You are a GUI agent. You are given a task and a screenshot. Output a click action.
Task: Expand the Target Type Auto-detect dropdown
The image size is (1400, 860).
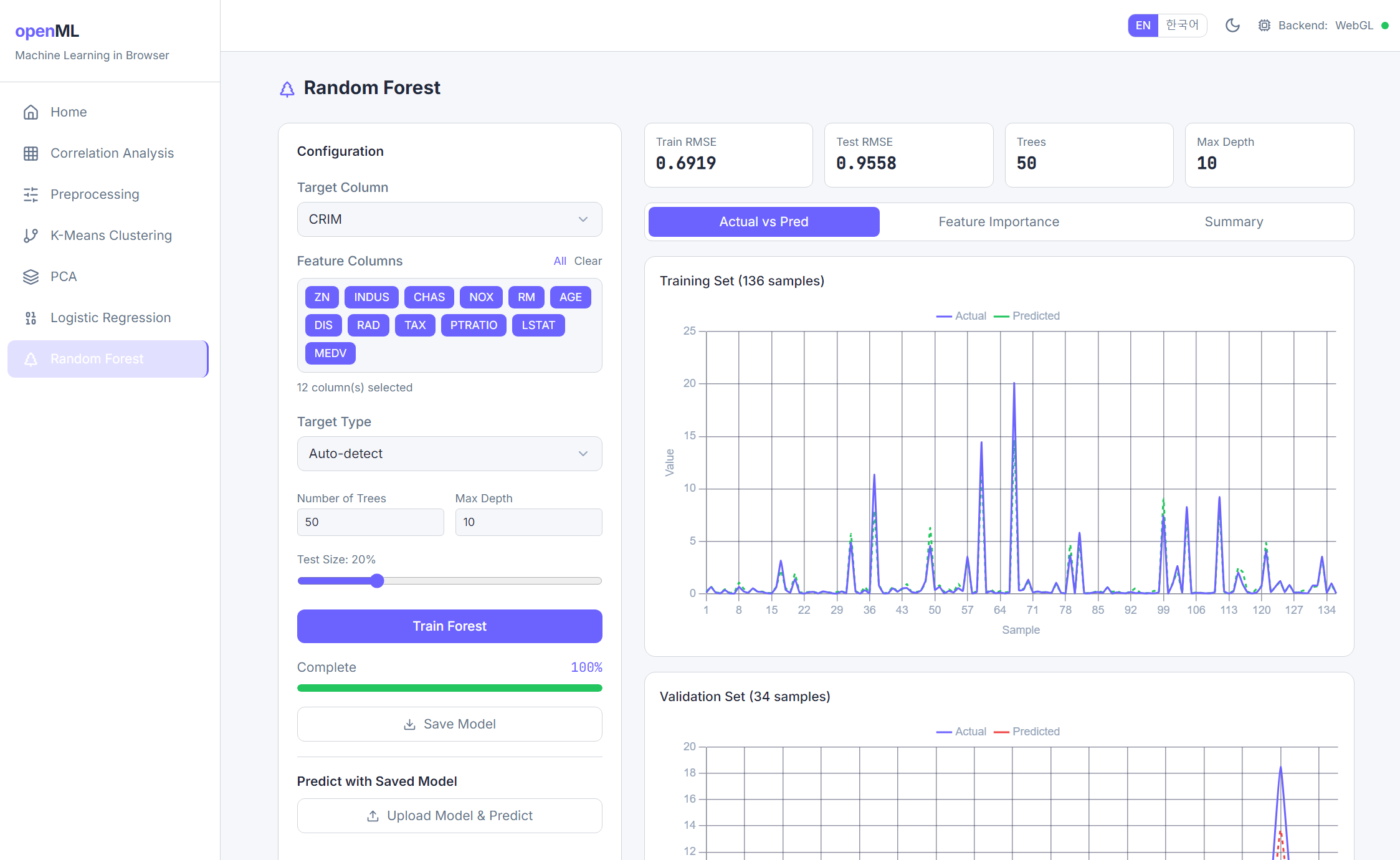pos(449,454)
